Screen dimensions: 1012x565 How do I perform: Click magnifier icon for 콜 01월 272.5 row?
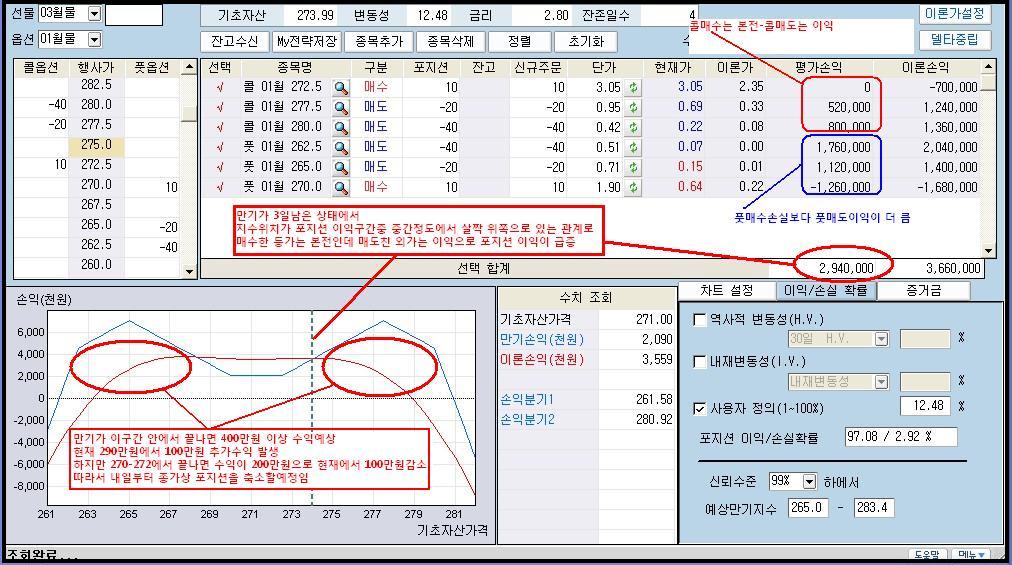pos(341,88)
